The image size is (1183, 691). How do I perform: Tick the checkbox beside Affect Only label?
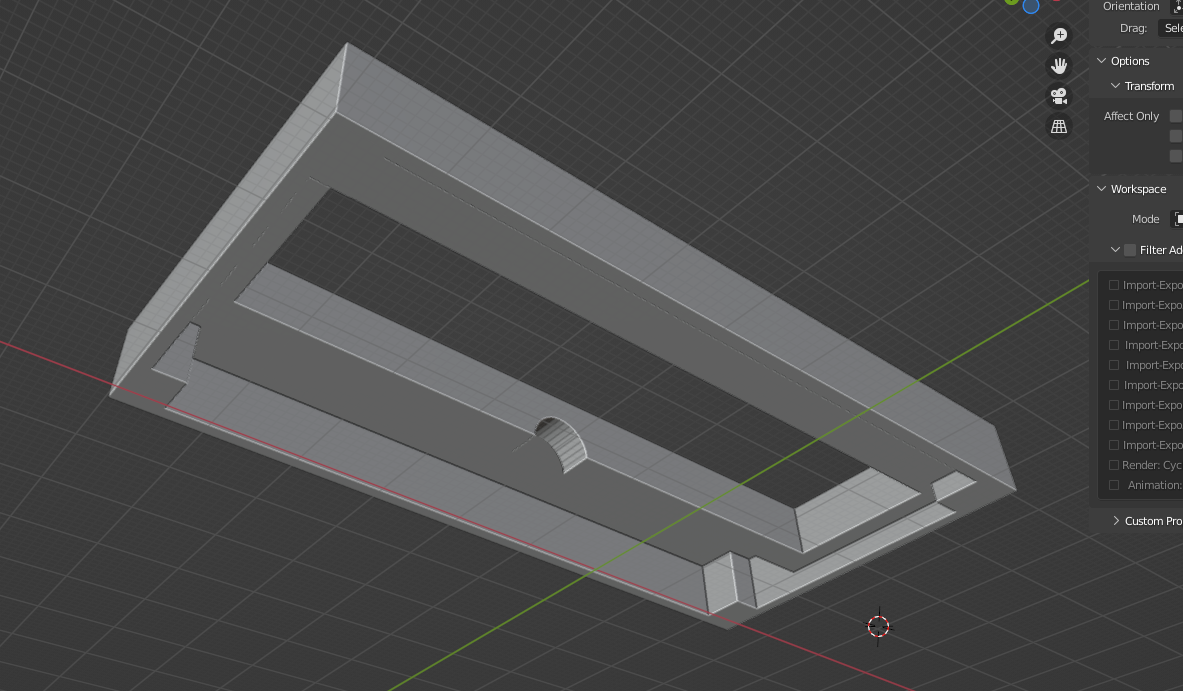(1175, 115)
